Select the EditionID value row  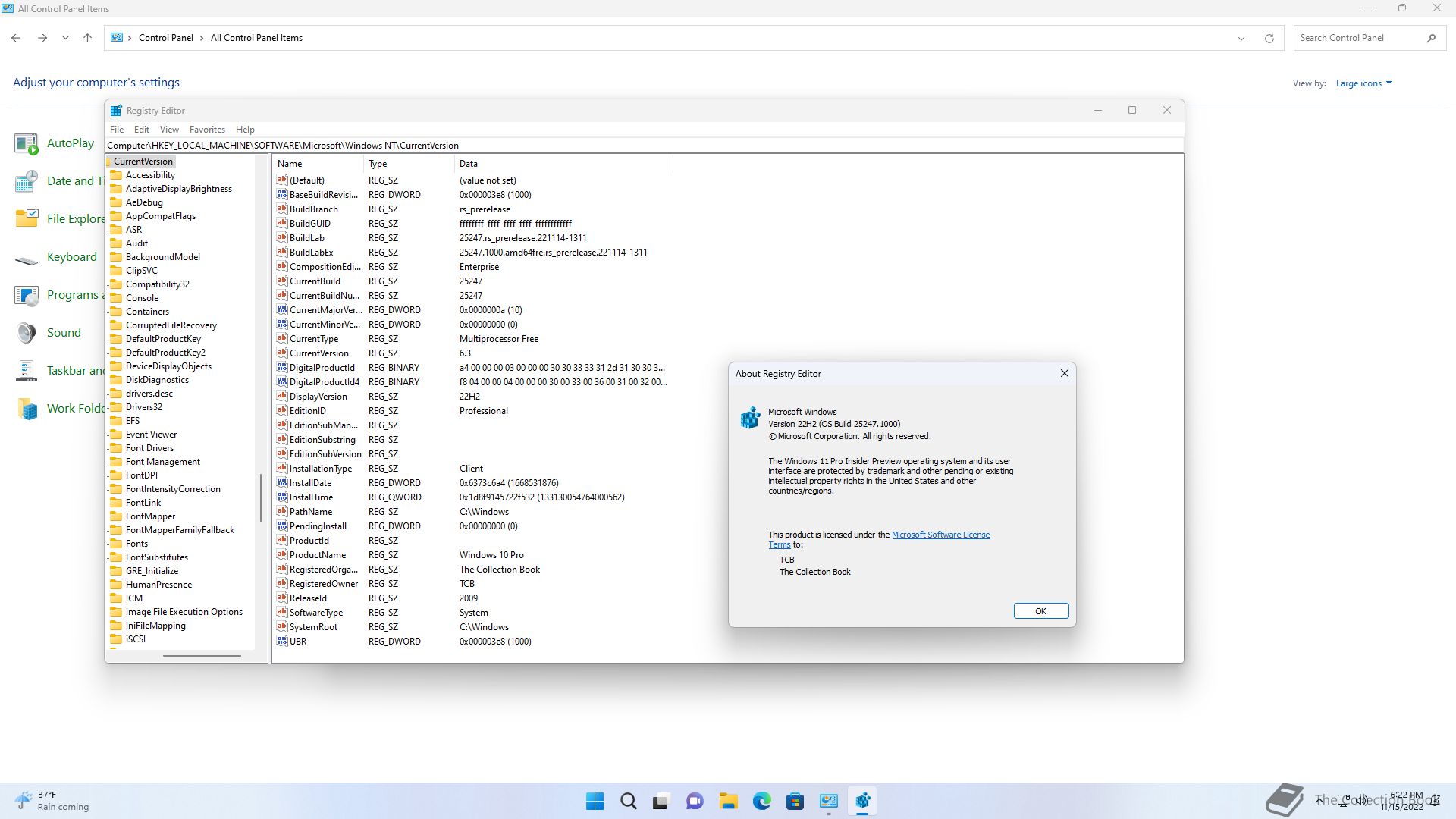click(x=472, y=411)
